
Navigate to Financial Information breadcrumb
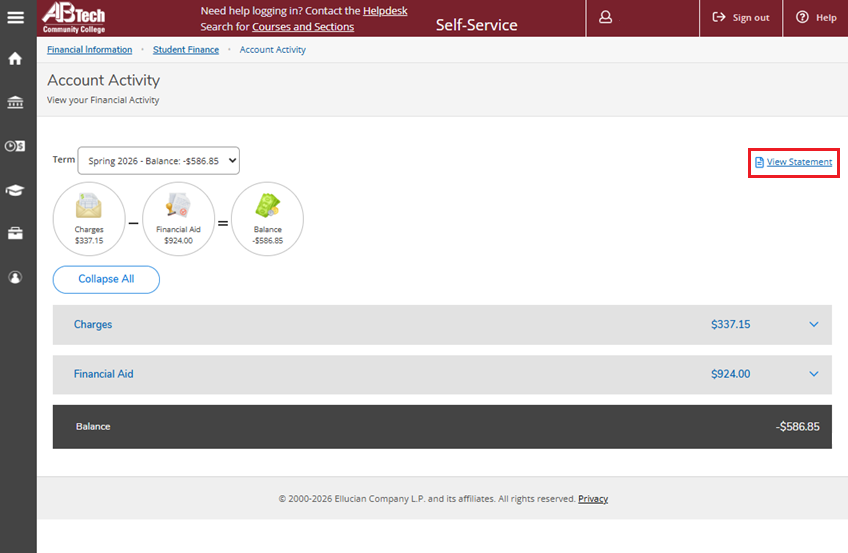pyautogui.click(x=89, y=50)
